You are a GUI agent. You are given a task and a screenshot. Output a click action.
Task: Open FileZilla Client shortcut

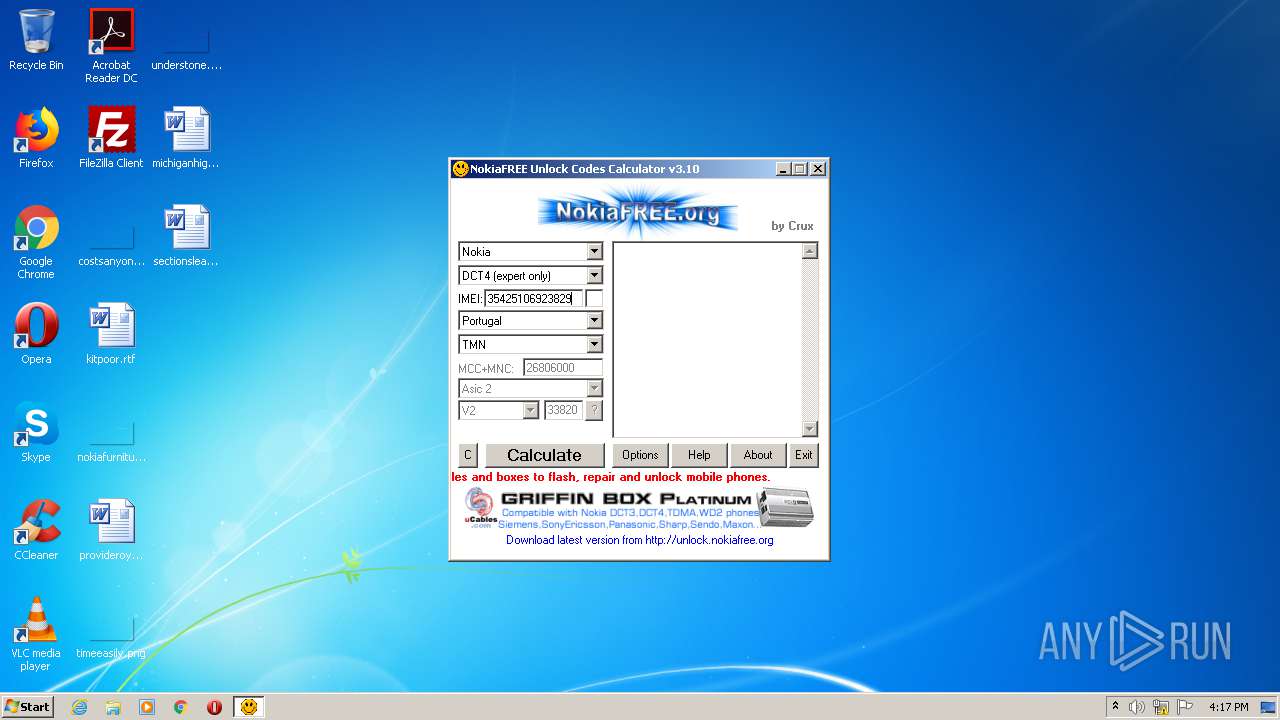tap(111, 138)
